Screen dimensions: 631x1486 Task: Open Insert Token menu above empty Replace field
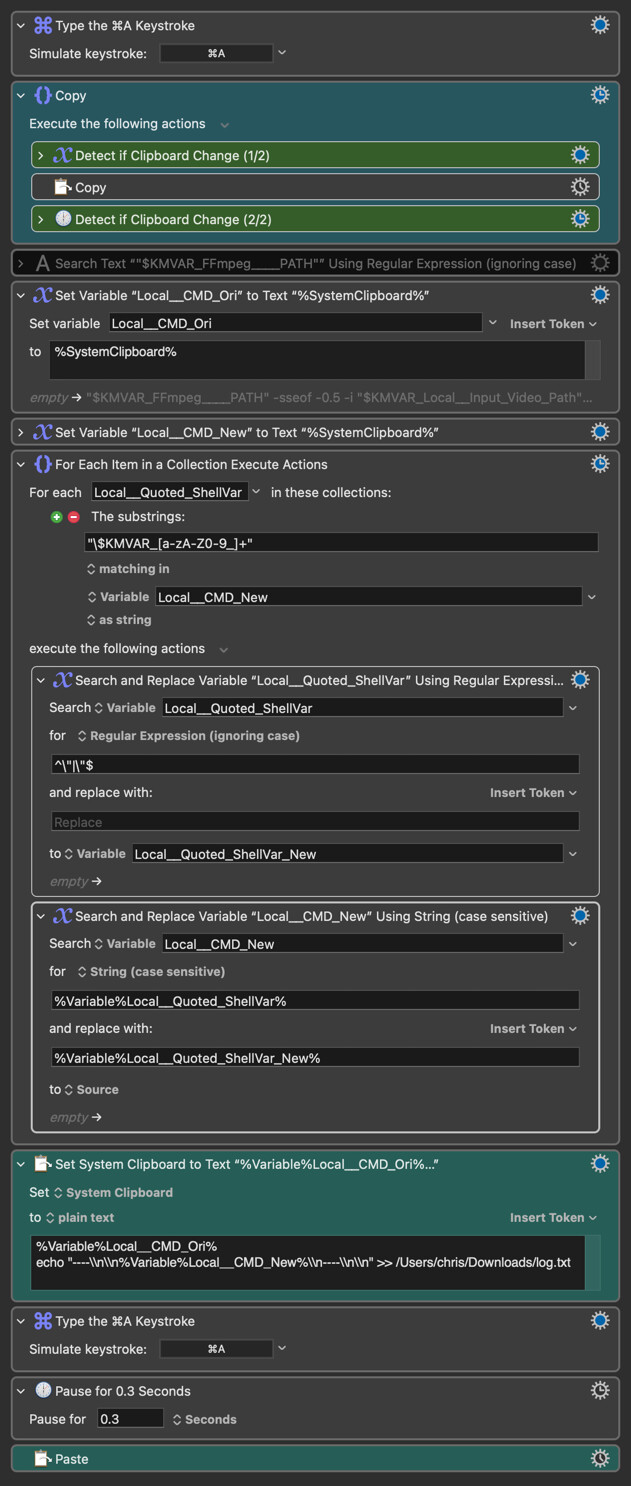click(533, 793)
